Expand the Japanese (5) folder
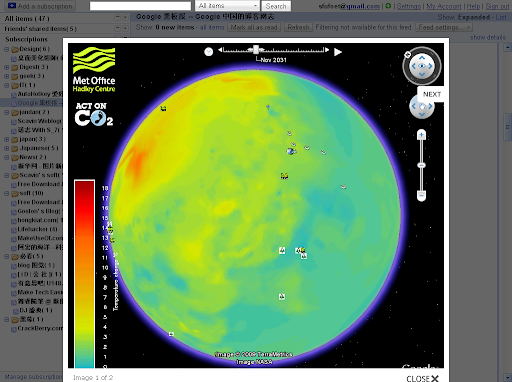 coord(6,148)
